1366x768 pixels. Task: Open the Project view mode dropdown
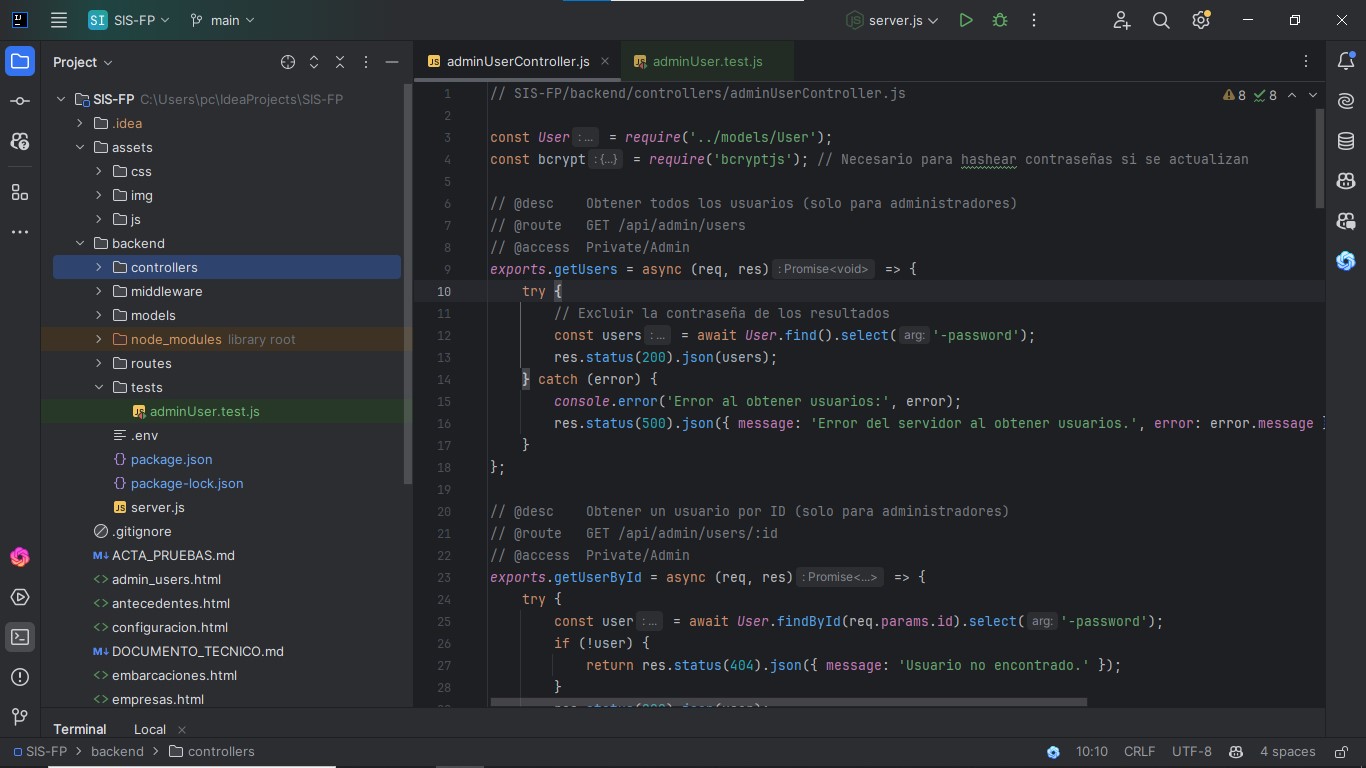(83, 62)
